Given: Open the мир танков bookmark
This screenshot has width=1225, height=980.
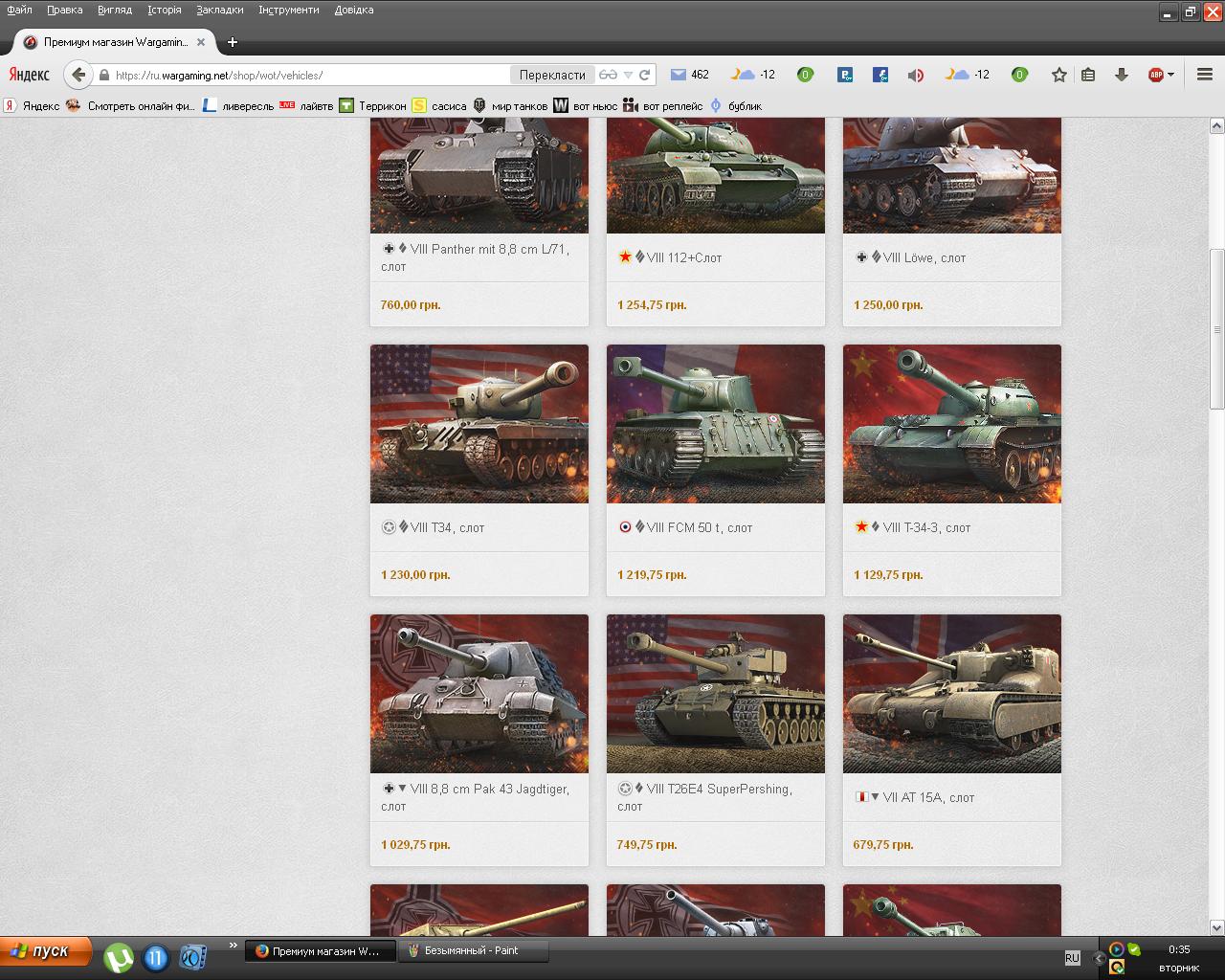Looking at the screenshot, I should pyautogui.click(x=510, y=106).
